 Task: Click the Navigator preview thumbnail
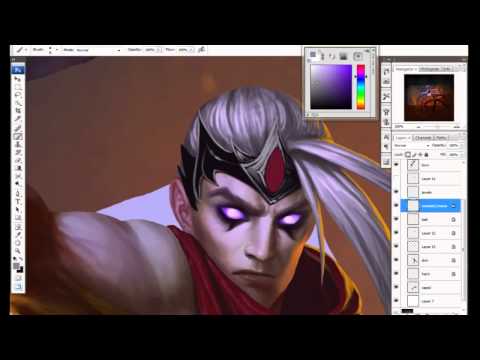[429, 98]
